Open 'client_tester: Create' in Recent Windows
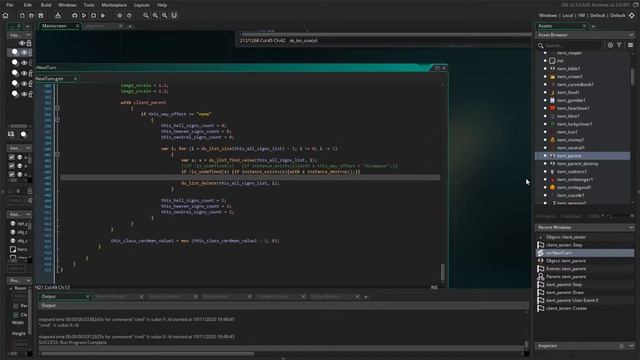640x360 pixels. pyautogui.click(x=566, y=309)
